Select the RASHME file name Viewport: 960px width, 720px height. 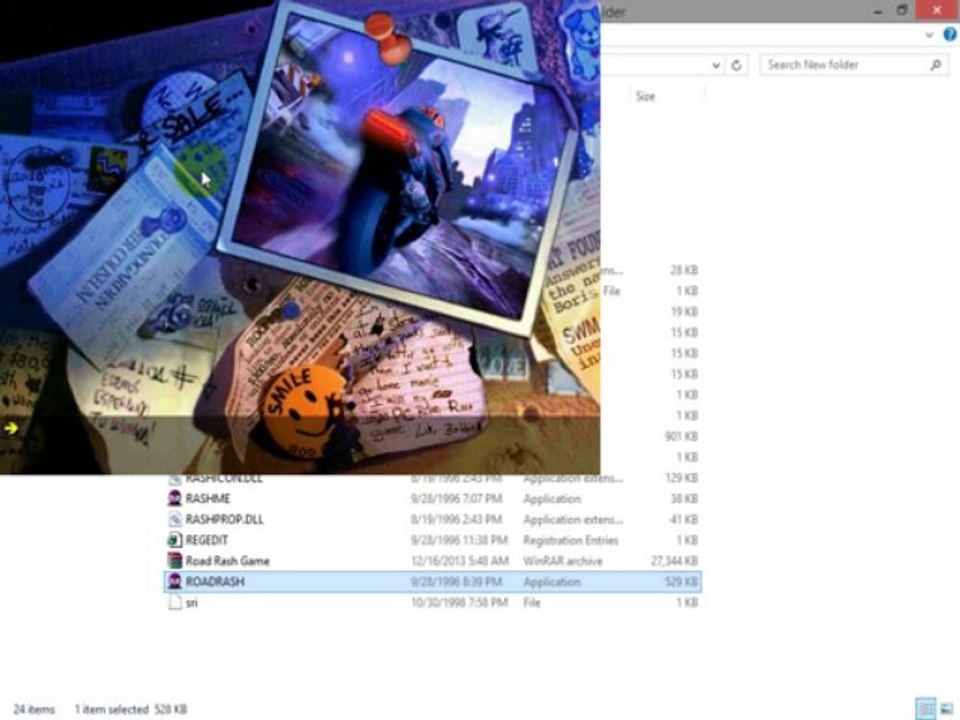(x=208, y=499)
